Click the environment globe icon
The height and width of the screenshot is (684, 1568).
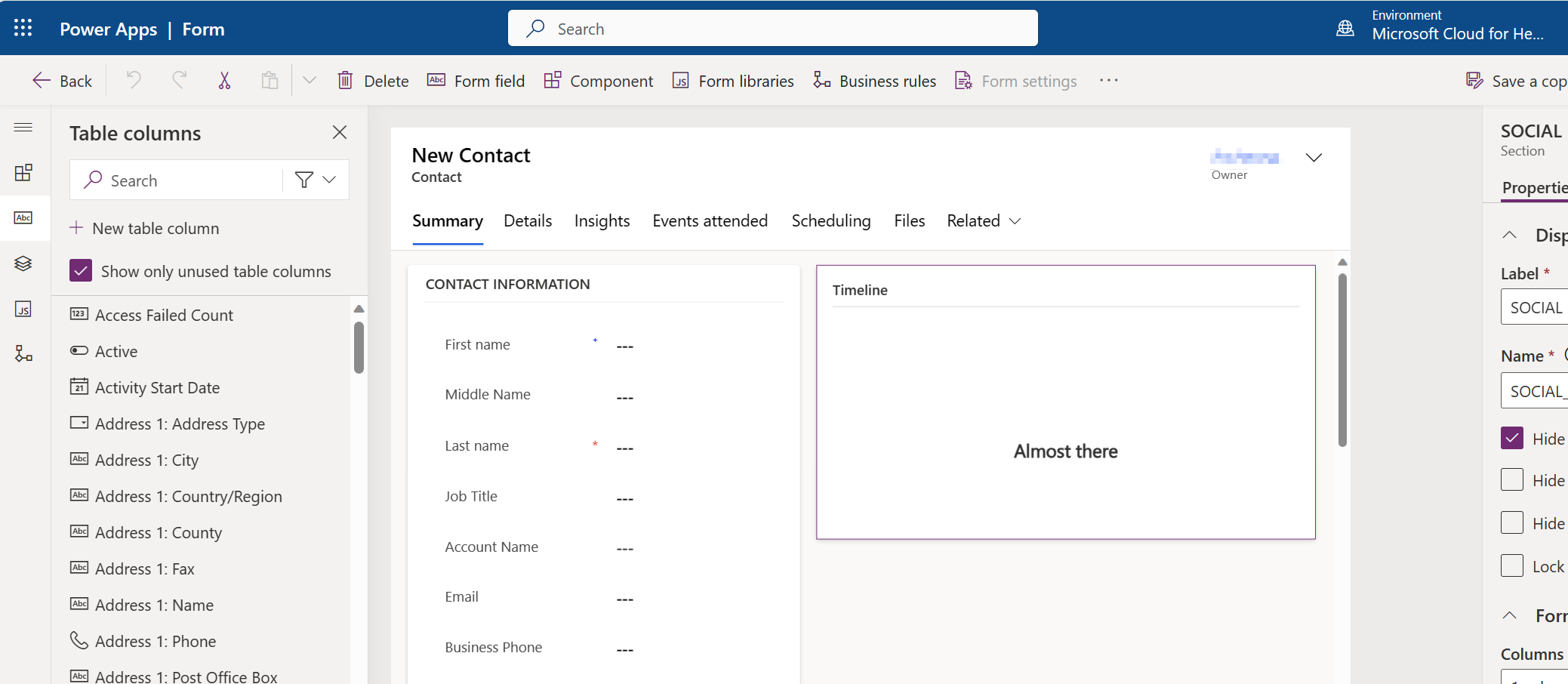coord(1345,28)
